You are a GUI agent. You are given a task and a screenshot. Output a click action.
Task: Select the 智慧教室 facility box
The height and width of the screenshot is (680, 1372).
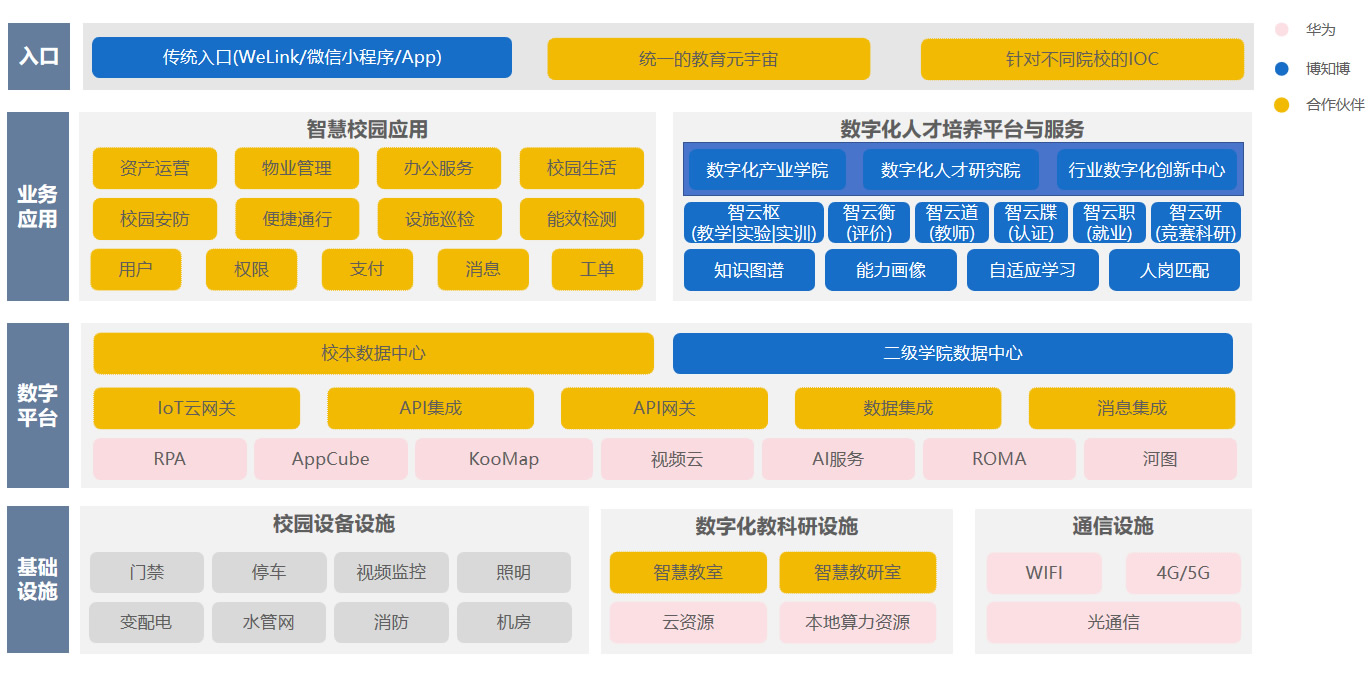pos(688,573)
